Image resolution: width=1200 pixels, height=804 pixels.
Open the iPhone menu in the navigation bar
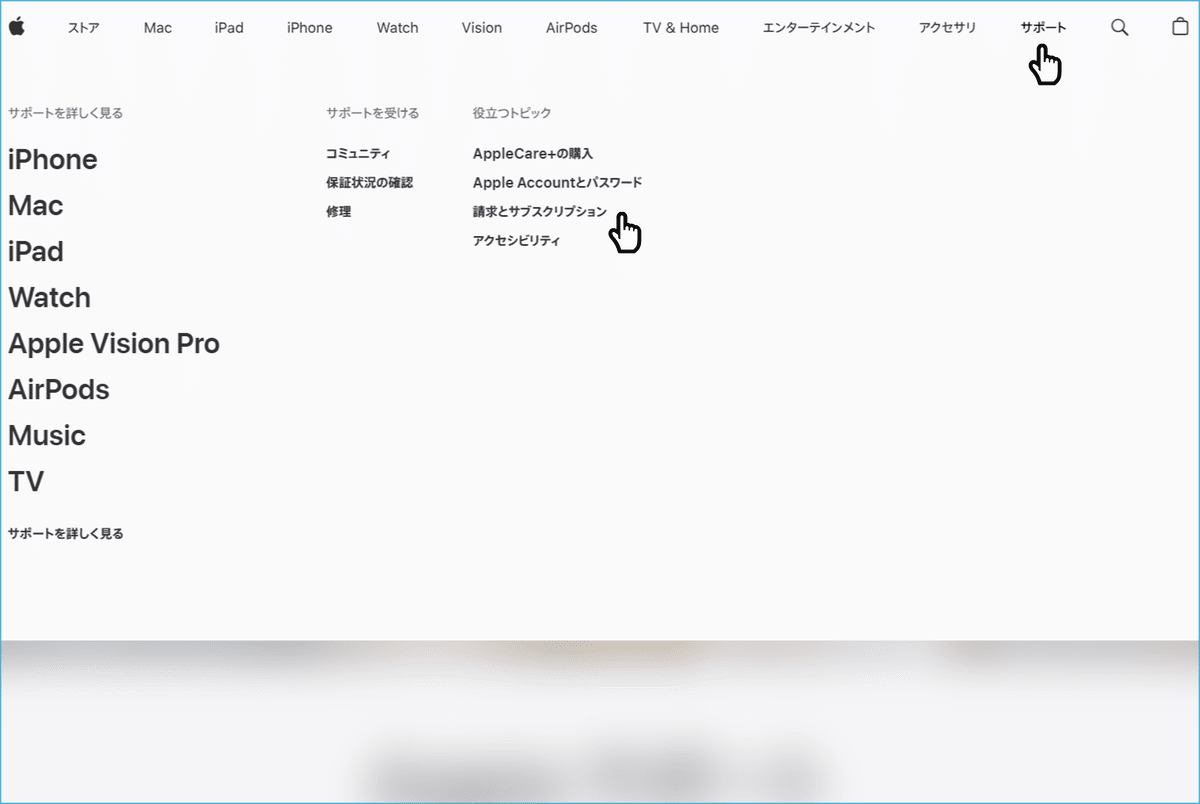pos(309,27)
